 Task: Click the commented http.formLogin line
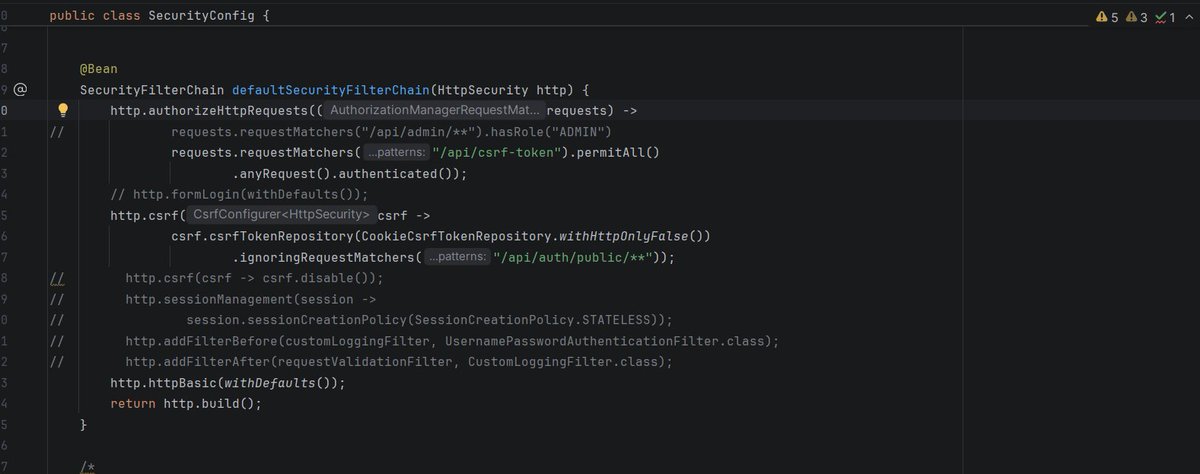click(239, 194)
